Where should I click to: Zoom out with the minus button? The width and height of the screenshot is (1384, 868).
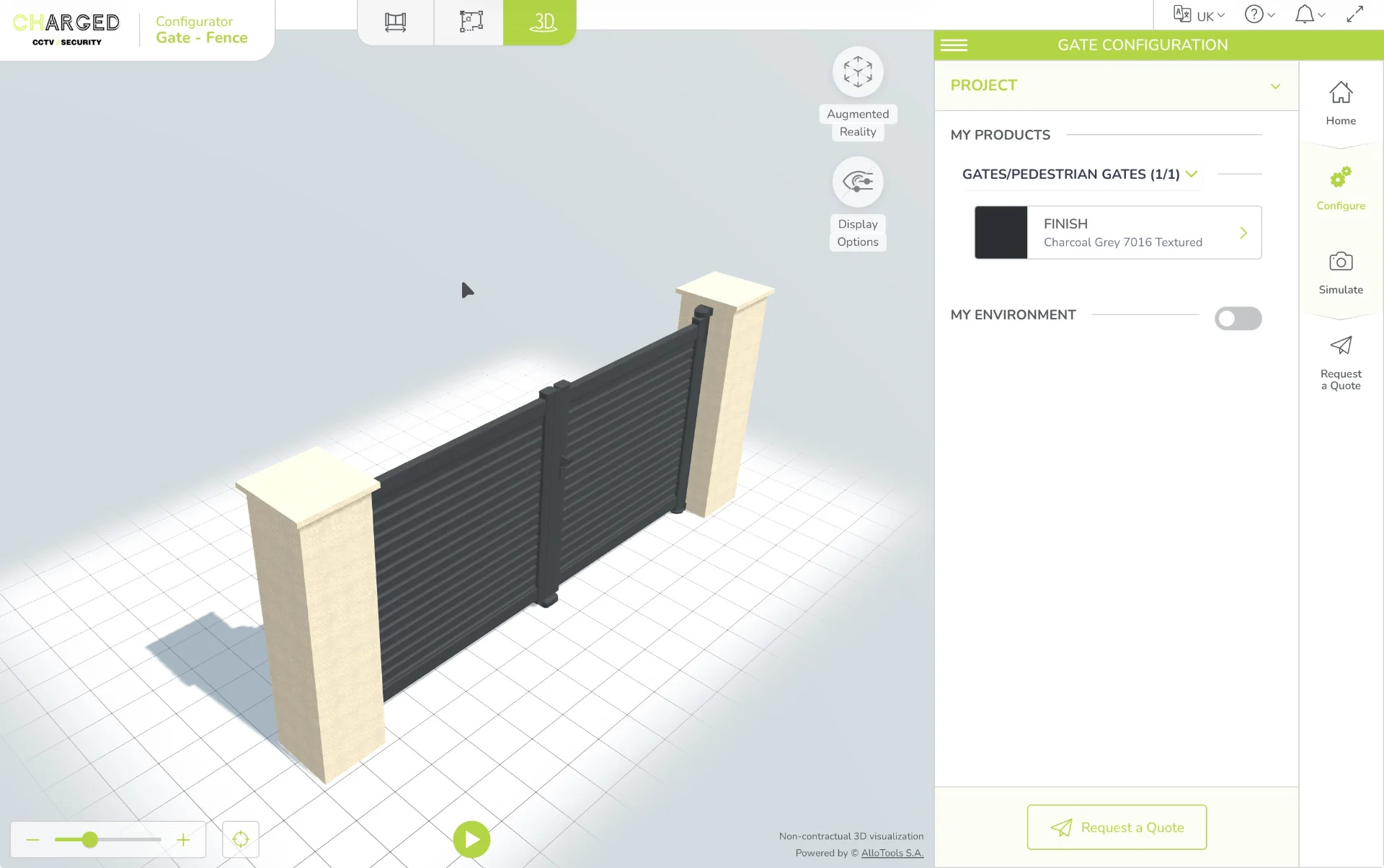(x=32, y=840)
